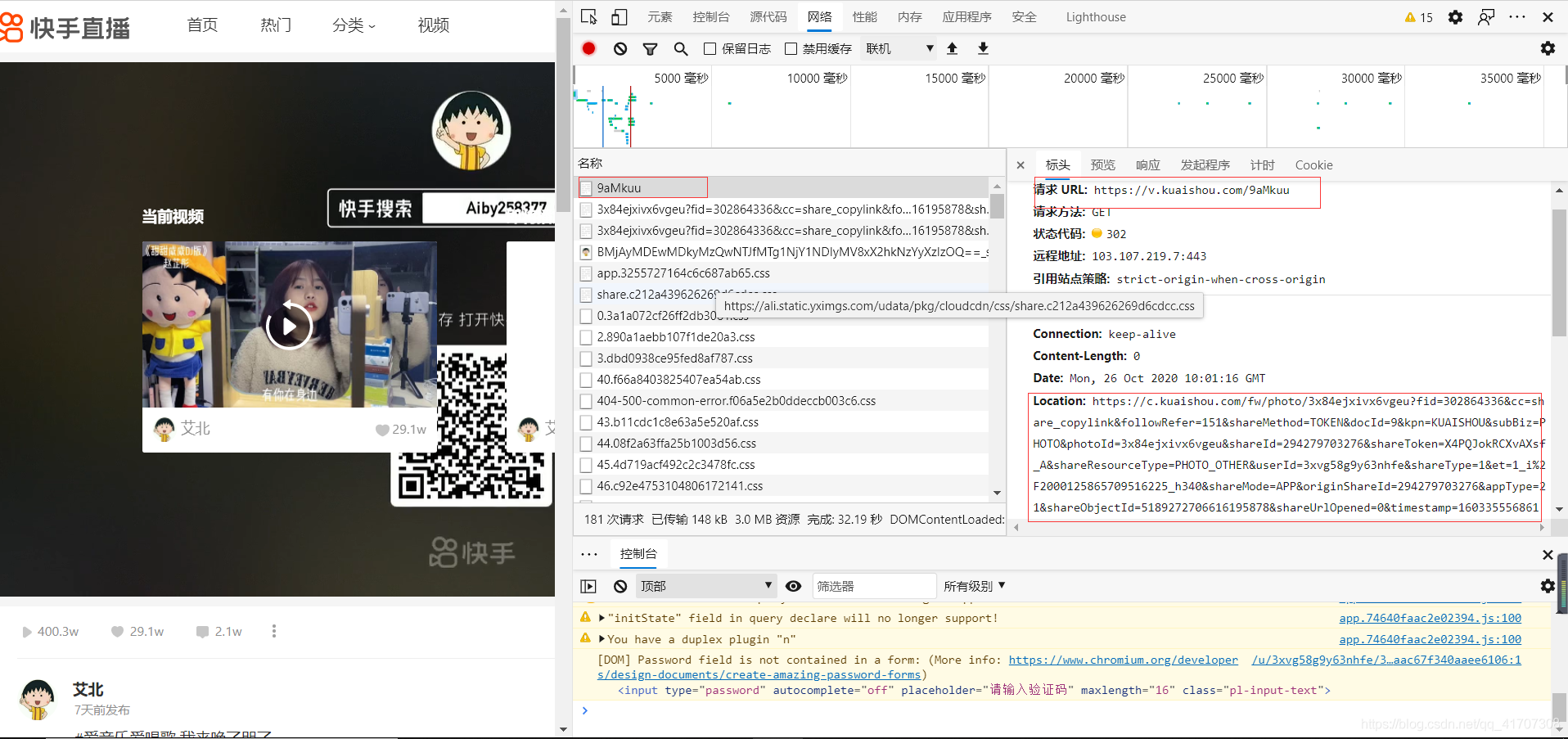Go to 首页 in site navigation
Screen dimensions: 1568x739
202,25
